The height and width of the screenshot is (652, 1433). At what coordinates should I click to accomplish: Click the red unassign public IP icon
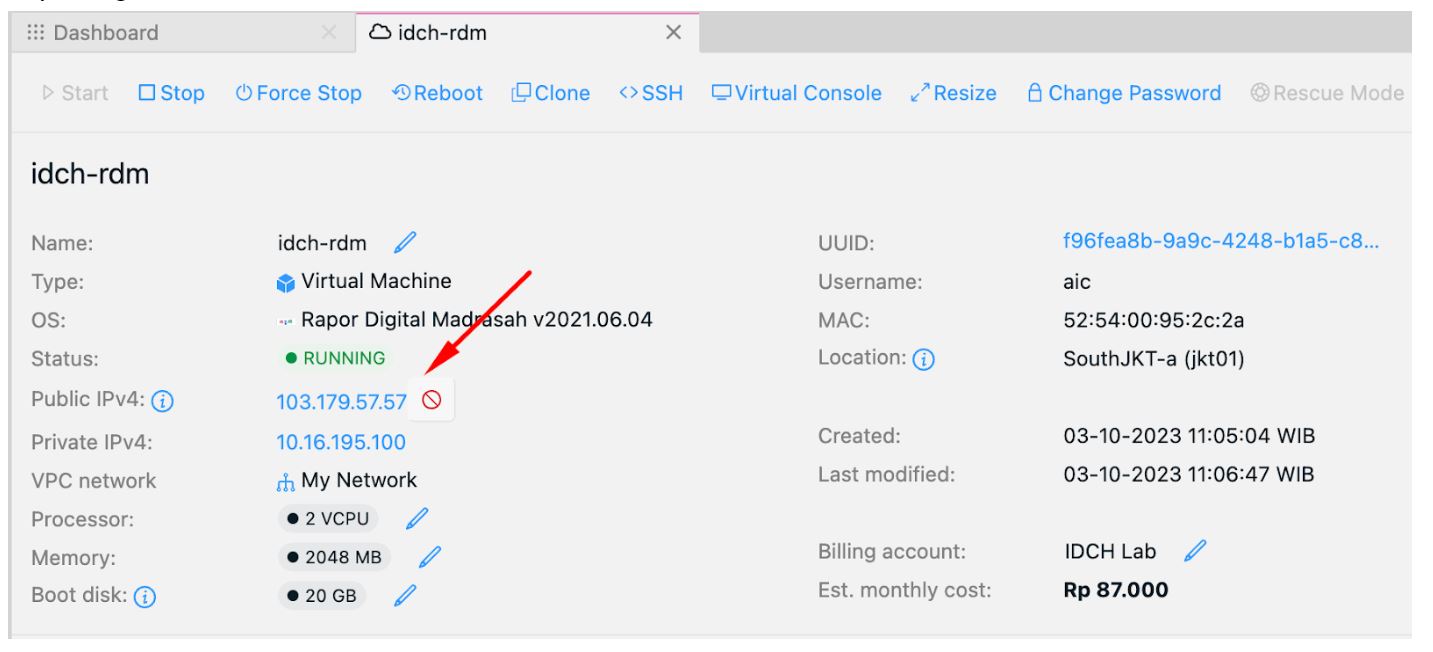point(431,401)
